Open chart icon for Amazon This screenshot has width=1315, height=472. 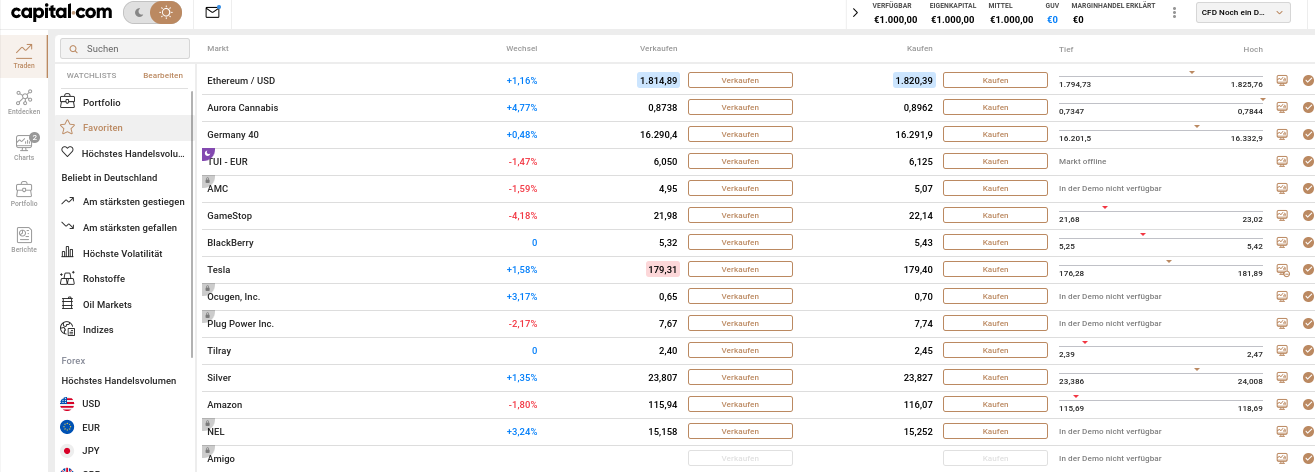click(1282, 404)
